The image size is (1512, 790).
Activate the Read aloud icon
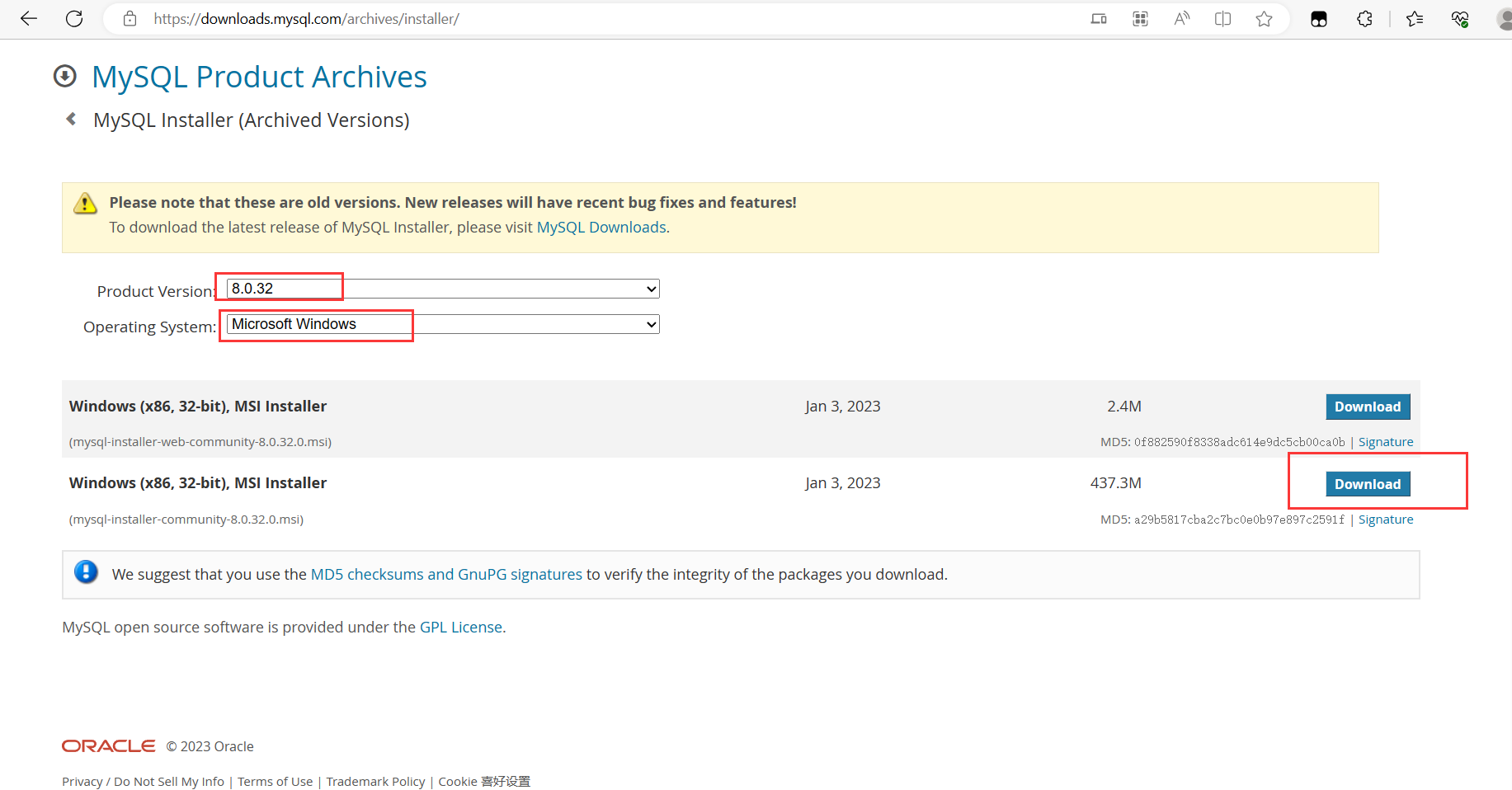click(x=1181, y=19)
